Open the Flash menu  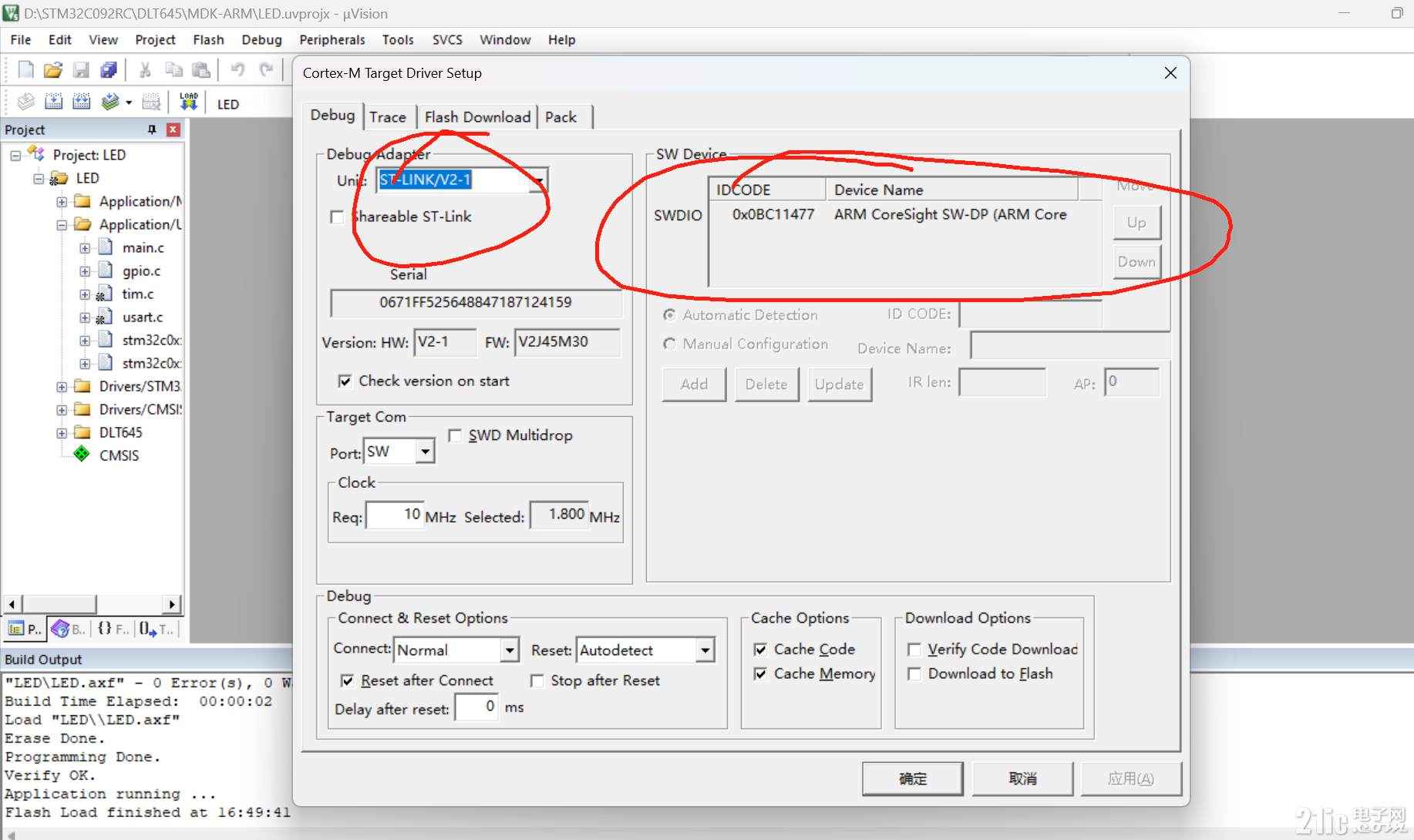pos(208,40)
